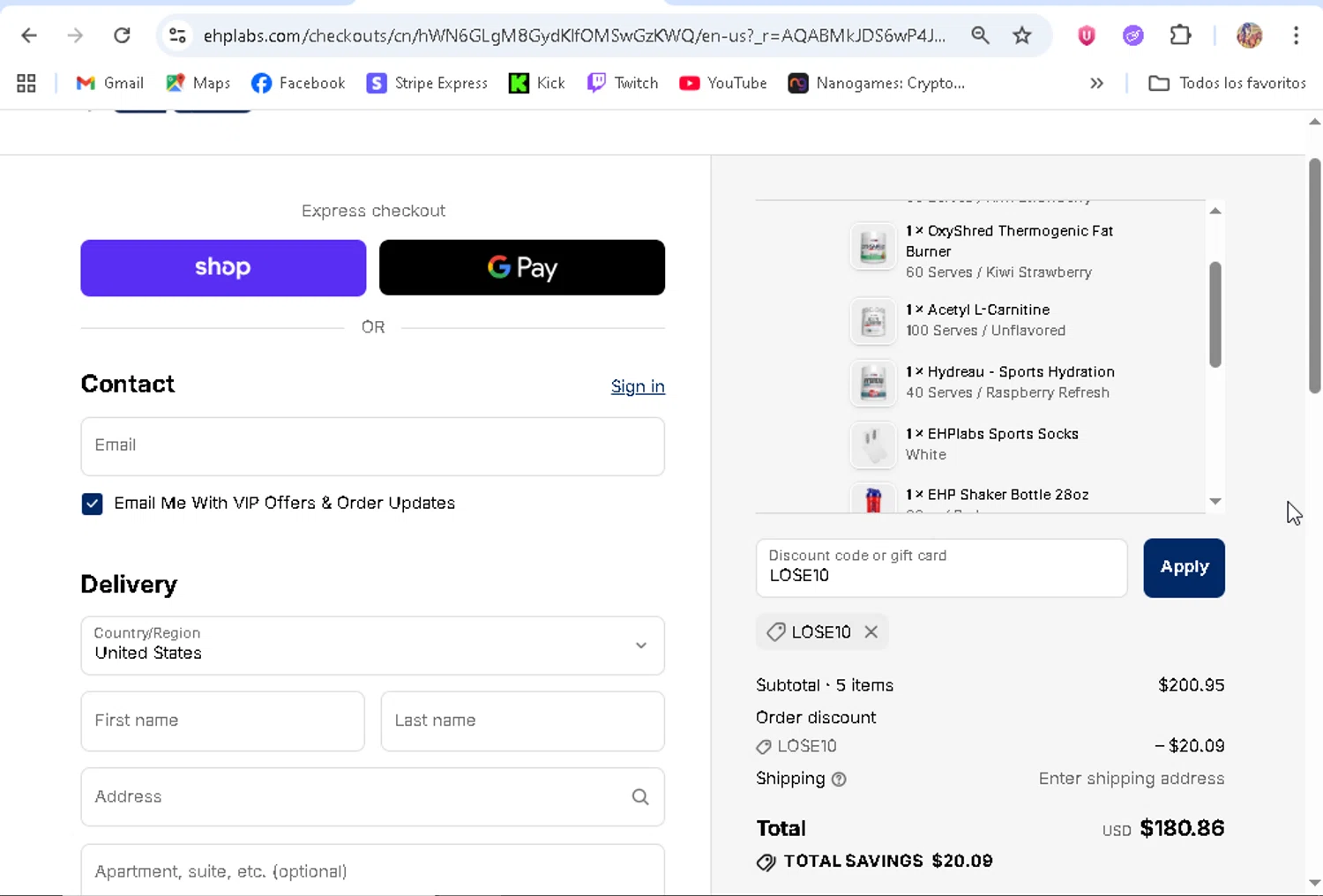The height and width of the screenshot is (896, 1323).
Task: Pay with Google Pay button
Action: 522,267
